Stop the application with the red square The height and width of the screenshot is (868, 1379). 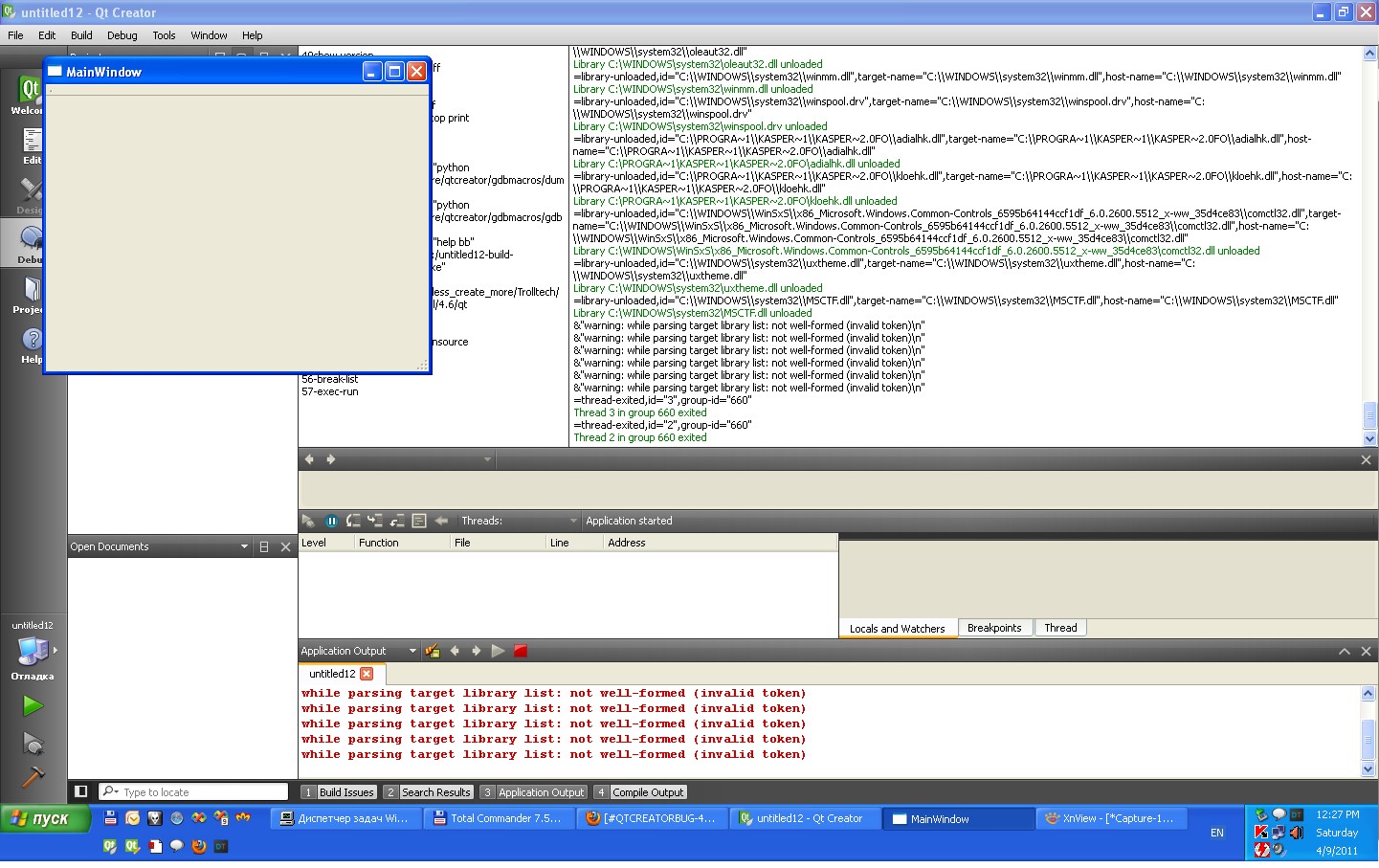point(521,651)
